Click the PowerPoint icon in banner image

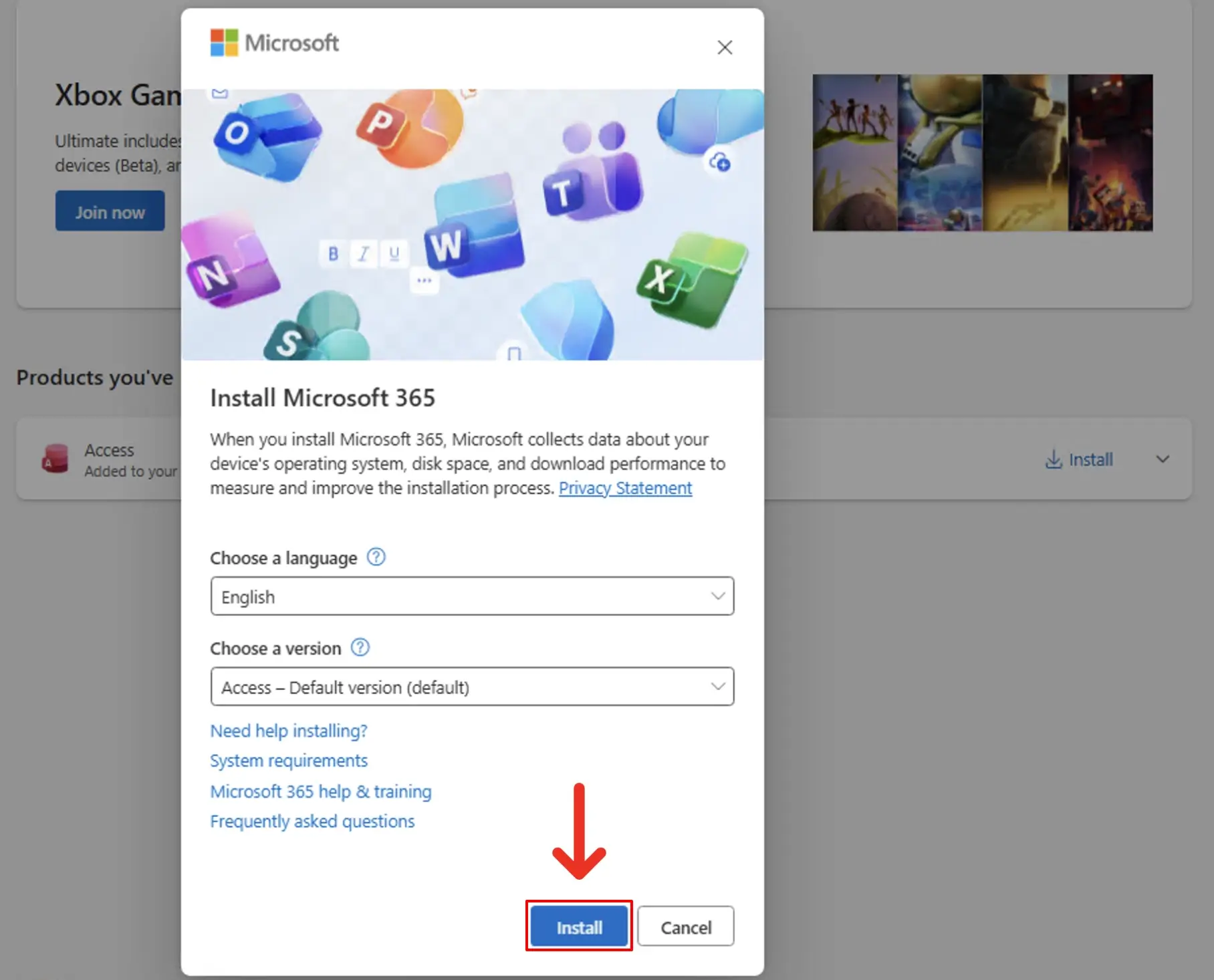(408, 127)
